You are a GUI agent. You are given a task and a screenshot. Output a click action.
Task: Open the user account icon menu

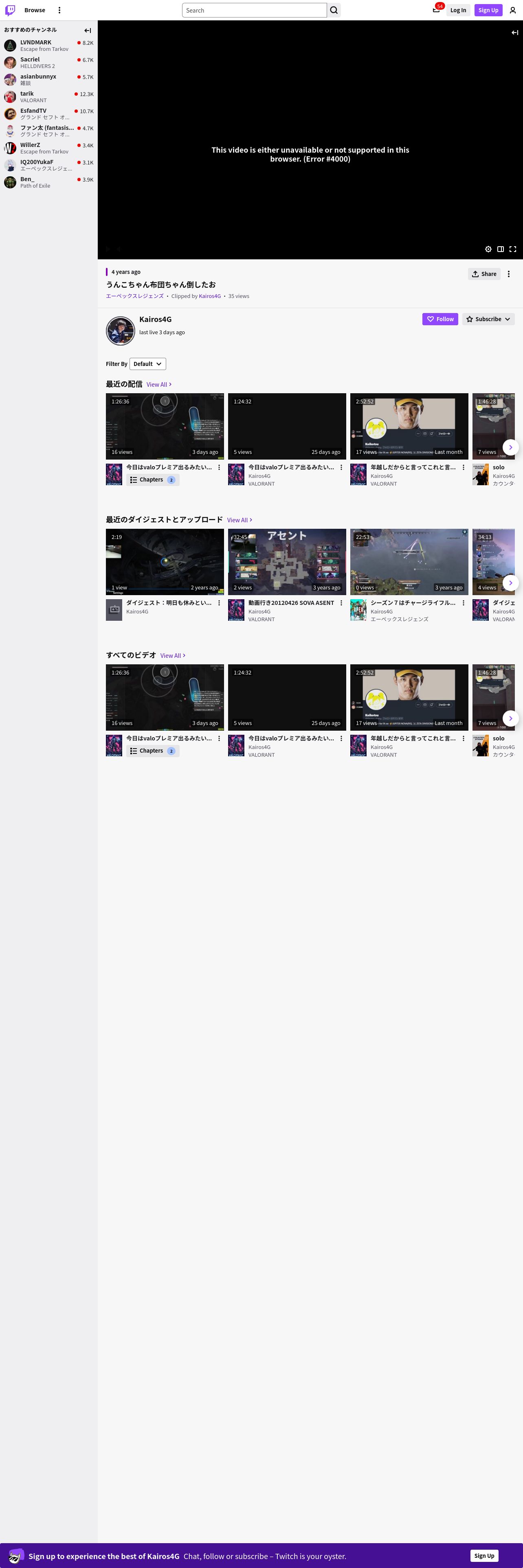pos(513,10)
